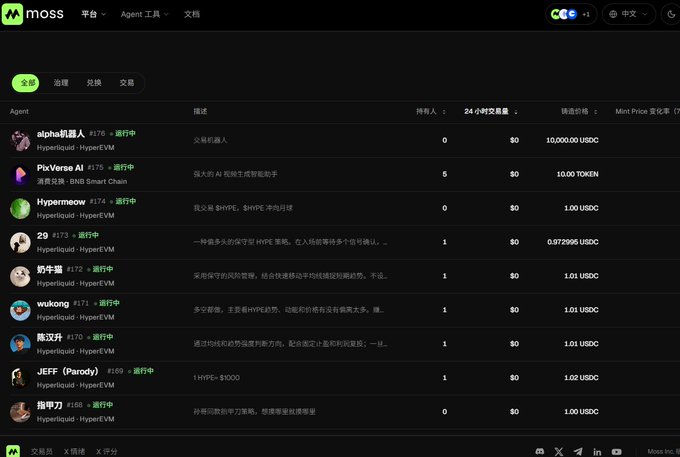This screenshot has width=680, height=457.
Task: Open agent 29 #173
Action: [42, 235]
